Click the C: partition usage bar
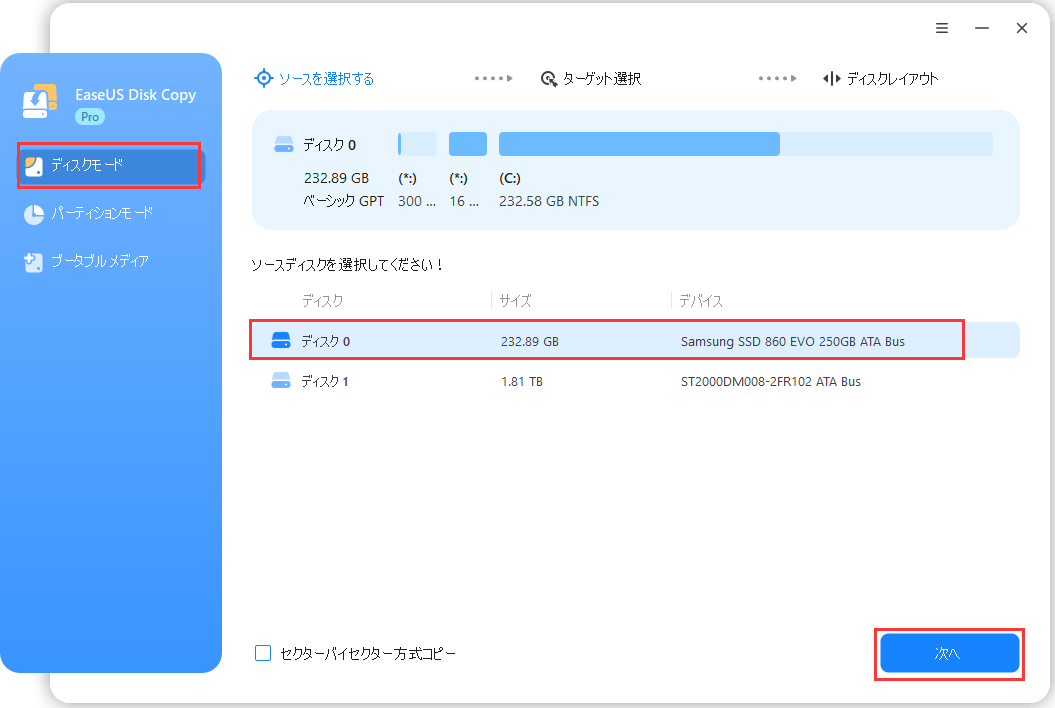Viewport: 1055px width, 708px height. point(745,144)
